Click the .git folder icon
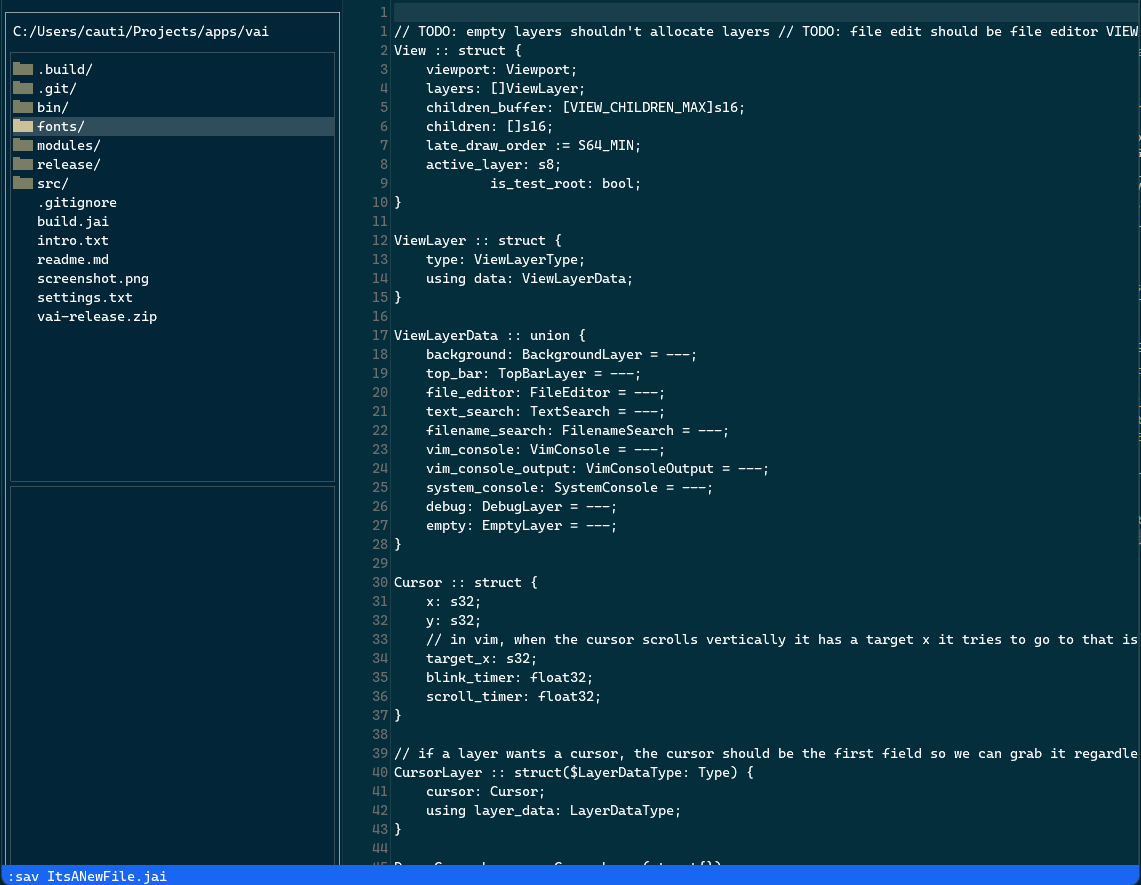Screen dimensions: 1141x885 [x=23, y=88]
